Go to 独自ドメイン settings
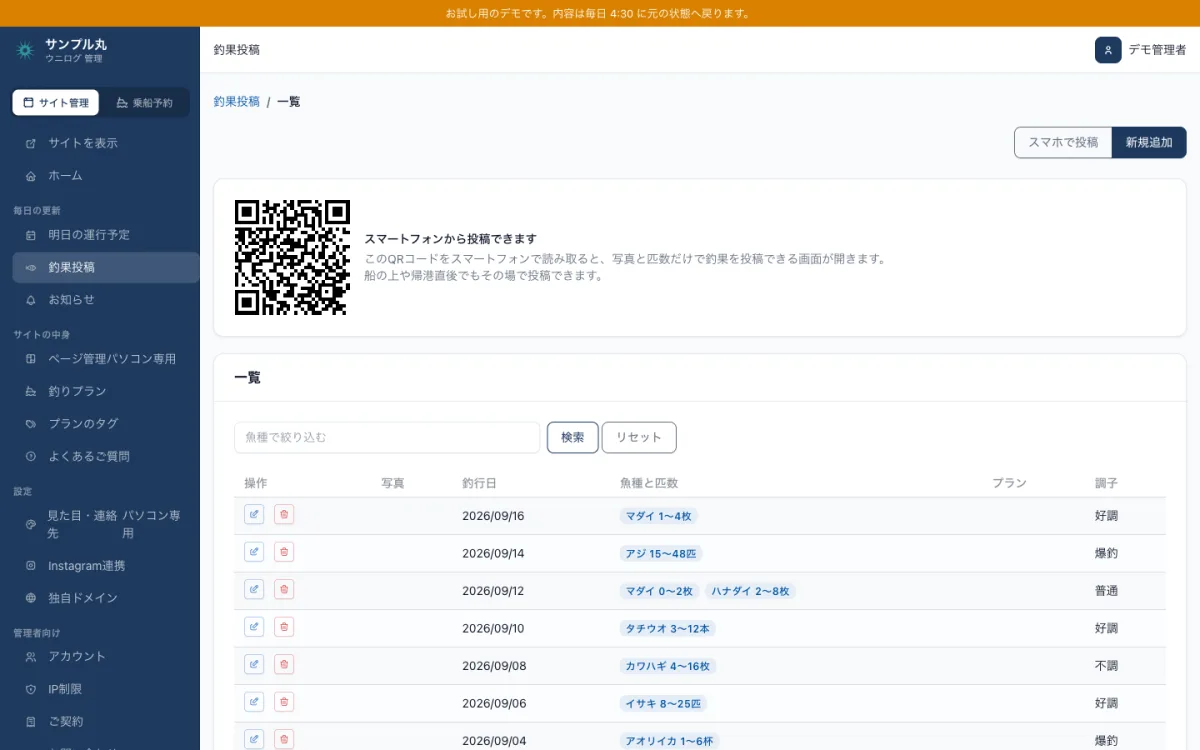Screen dimensions: 1200x750 (106, 598)
